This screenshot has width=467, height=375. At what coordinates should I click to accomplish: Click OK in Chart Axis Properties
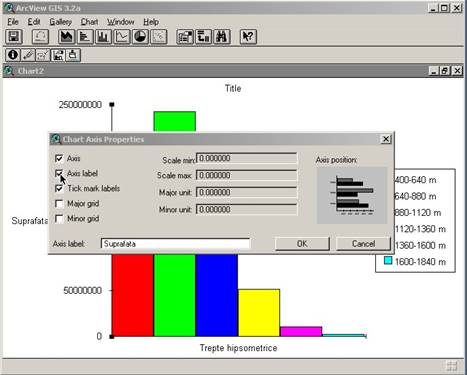point(302,244)
